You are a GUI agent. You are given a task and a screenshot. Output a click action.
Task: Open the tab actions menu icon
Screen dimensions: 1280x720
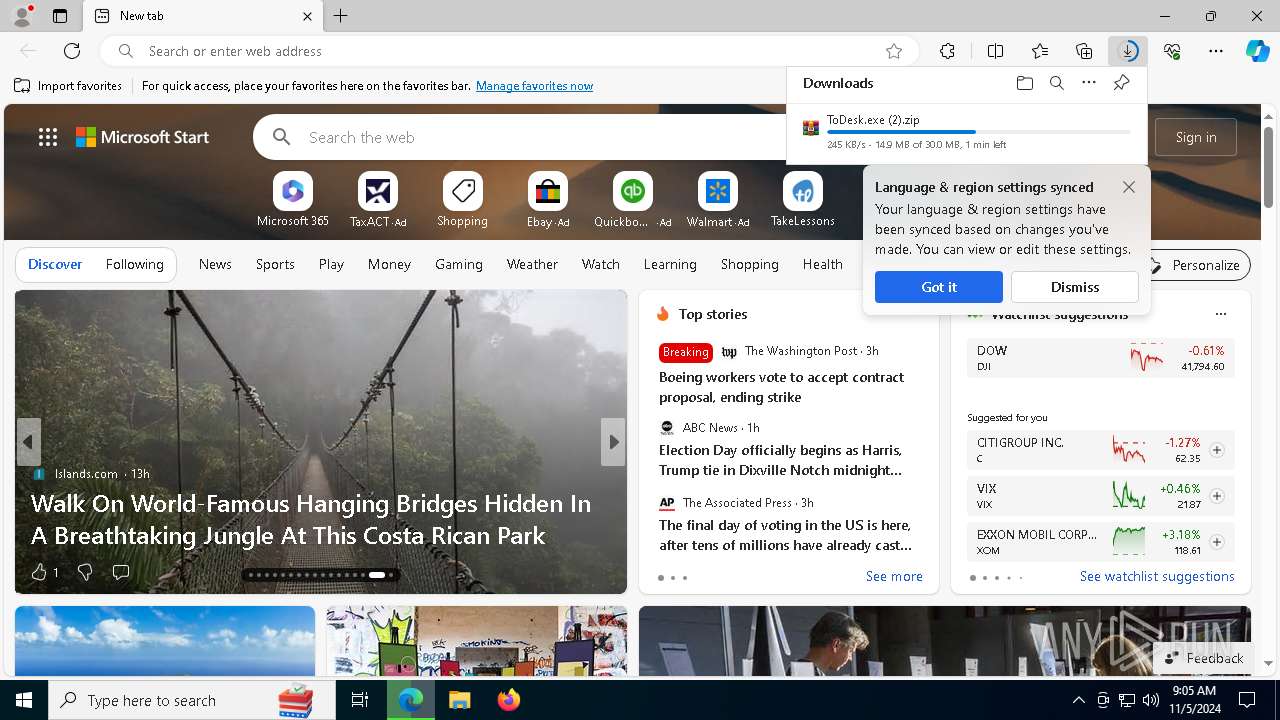tap(60, 16)
